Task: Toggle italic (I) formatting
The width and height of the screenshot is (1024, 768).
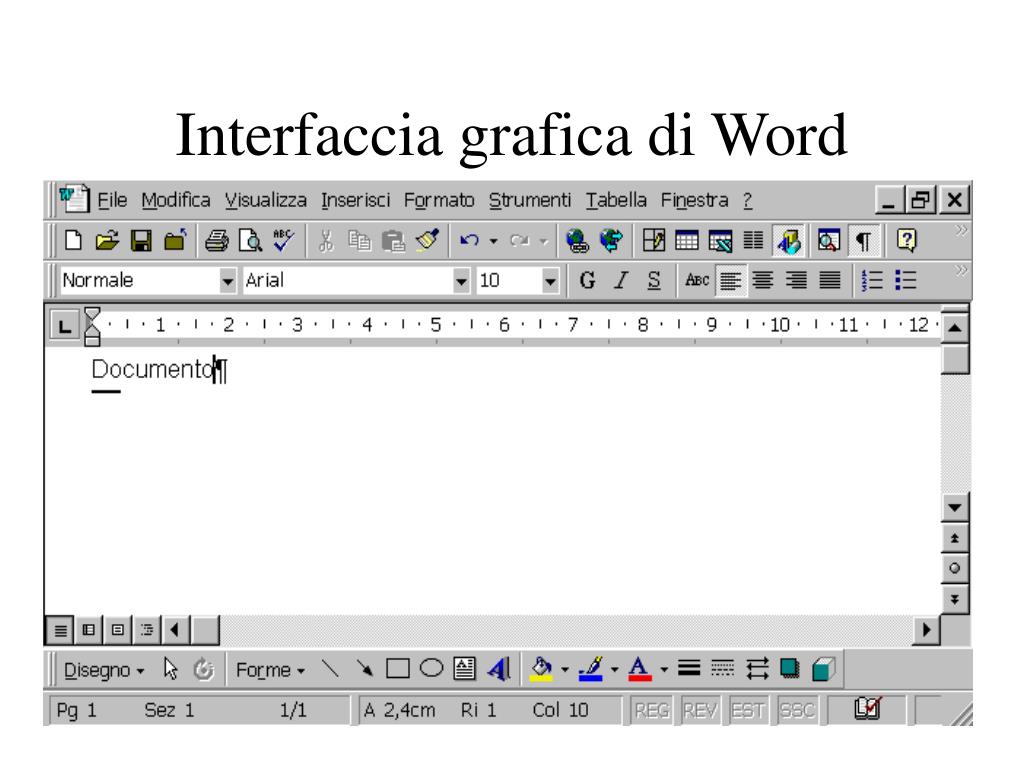Action: [621, 281]
